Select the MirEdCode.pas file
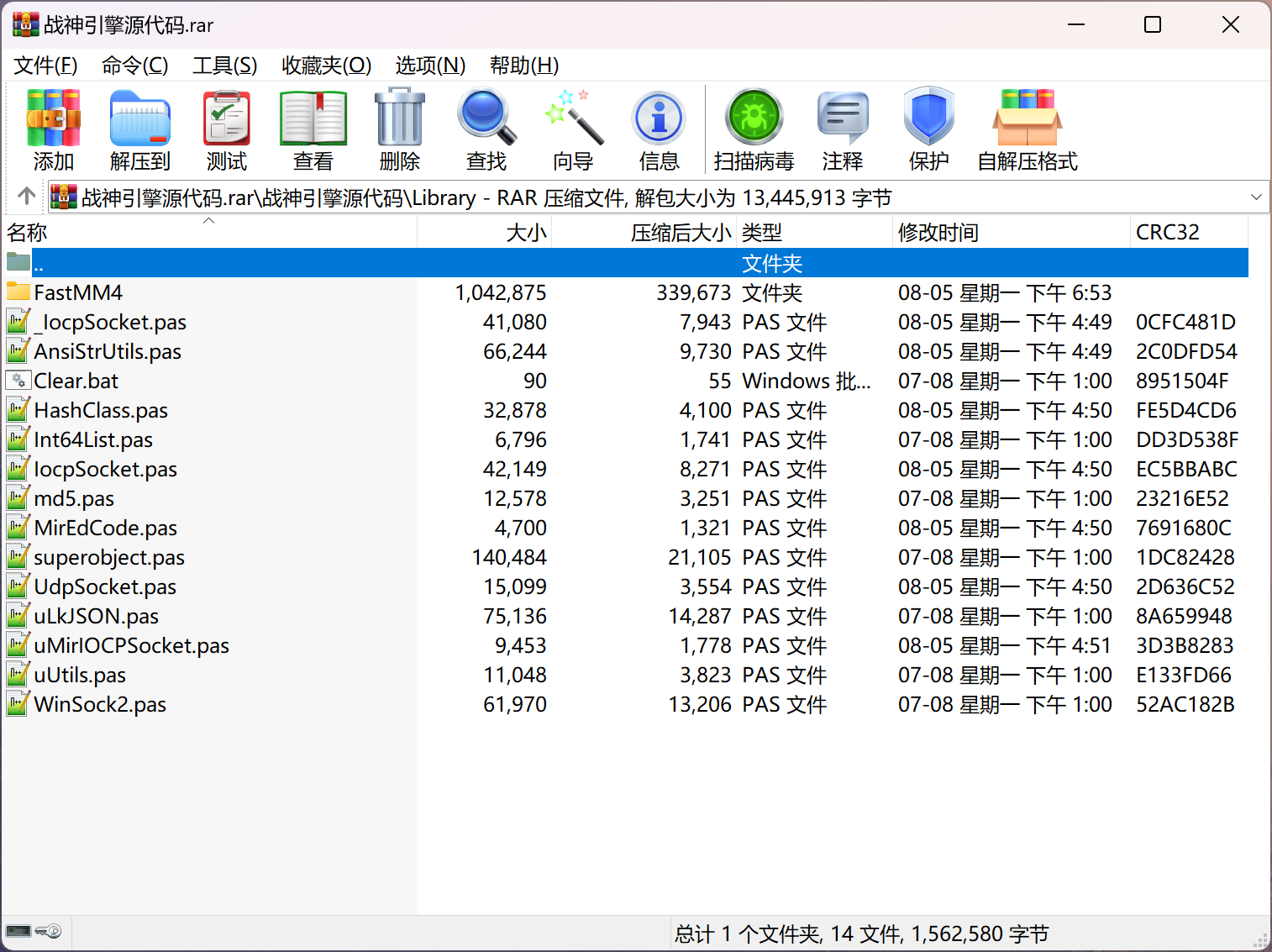 point(105,528)
